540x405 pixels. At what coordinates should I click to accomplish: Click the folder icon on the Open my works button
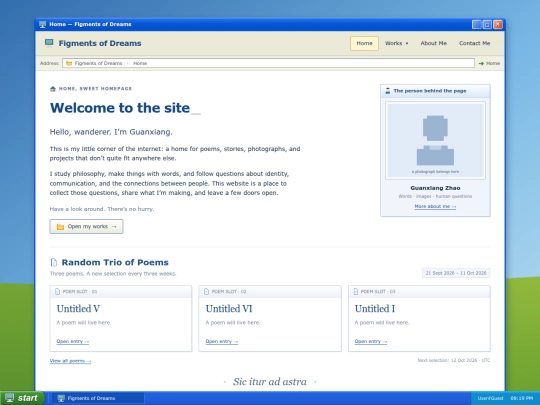(60, 227)
